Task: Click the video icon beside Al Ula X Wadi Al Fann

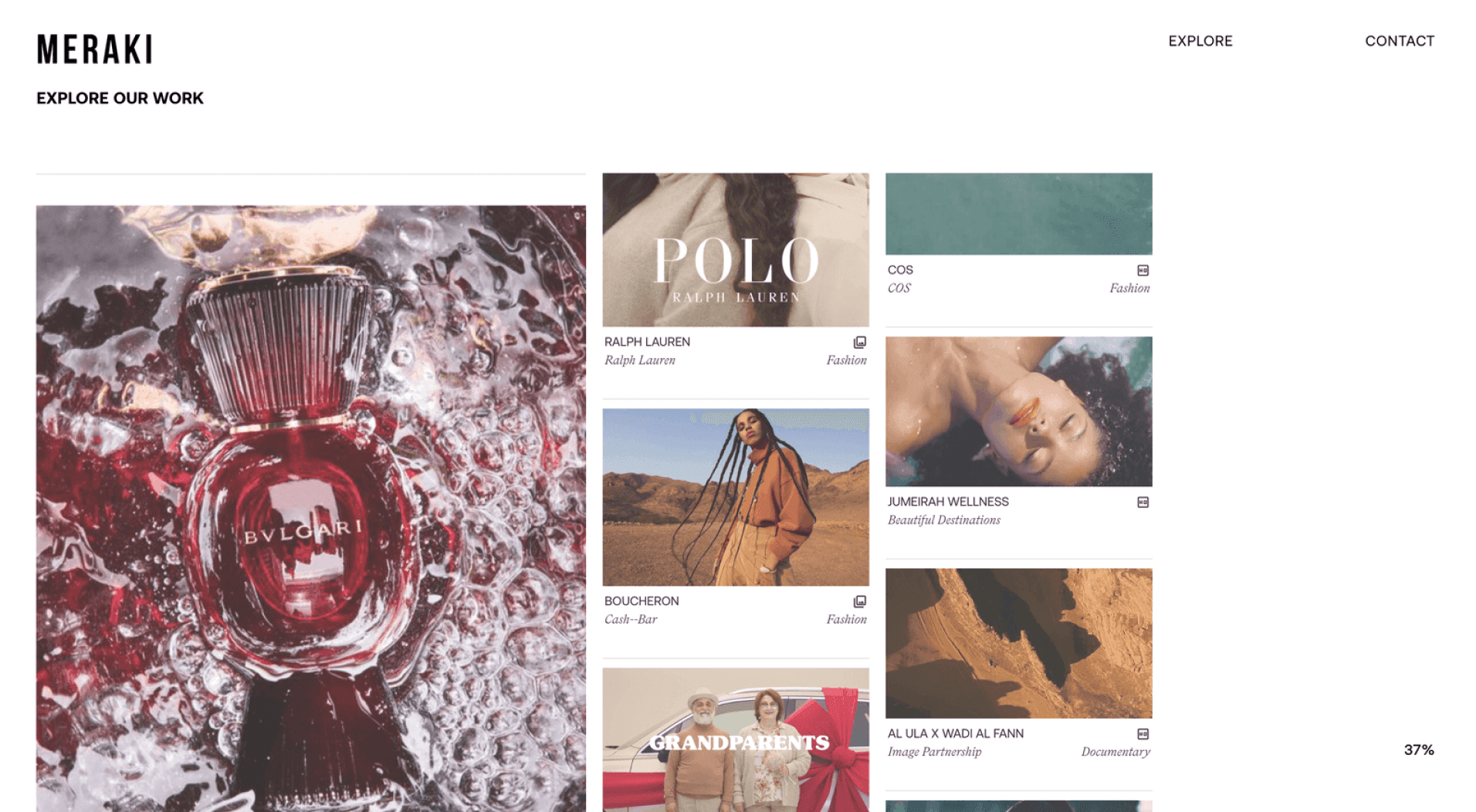Action: (1143, 734)
